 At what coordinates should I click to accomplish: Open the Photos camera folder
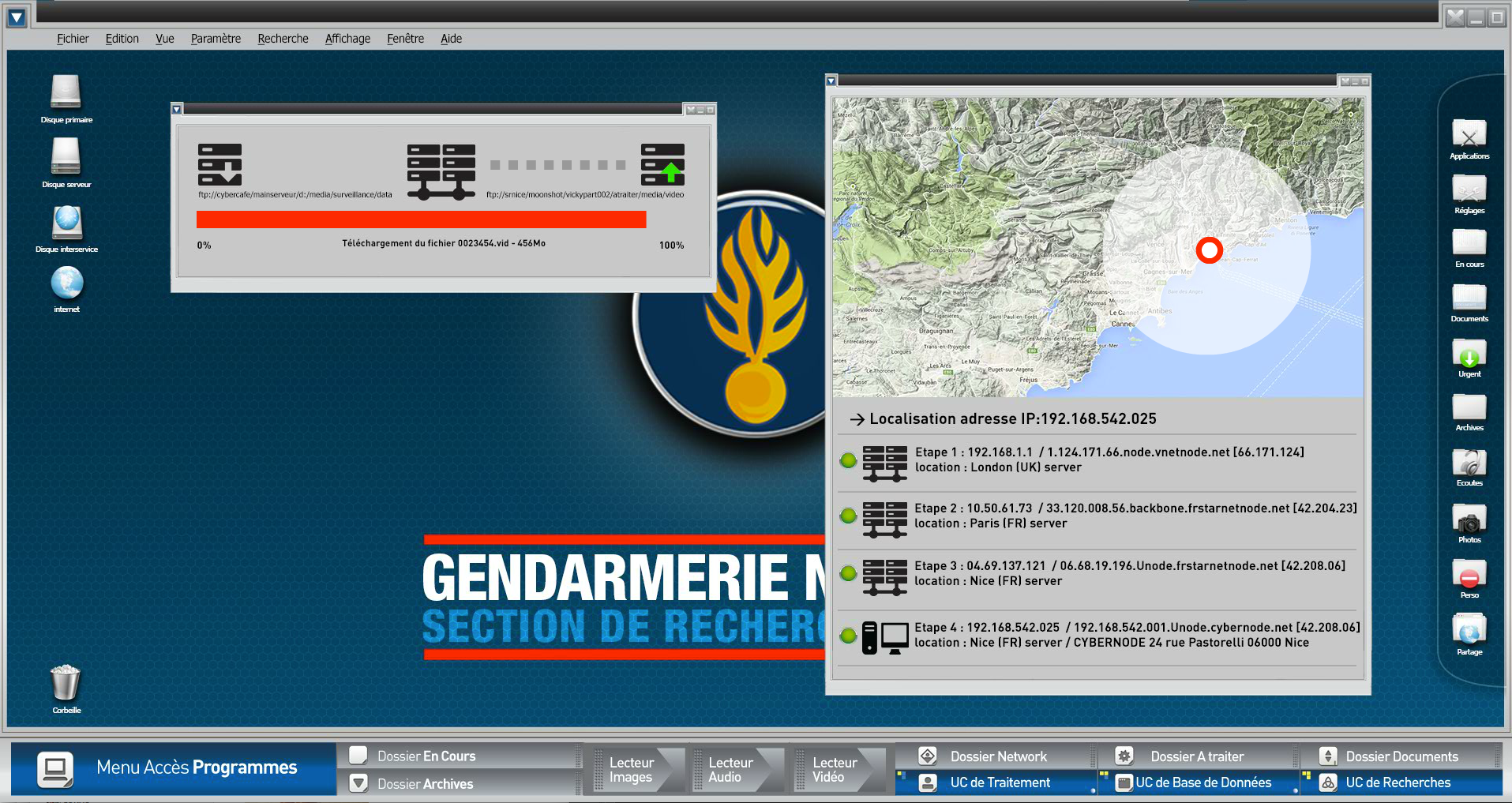tap(1469, 519)
